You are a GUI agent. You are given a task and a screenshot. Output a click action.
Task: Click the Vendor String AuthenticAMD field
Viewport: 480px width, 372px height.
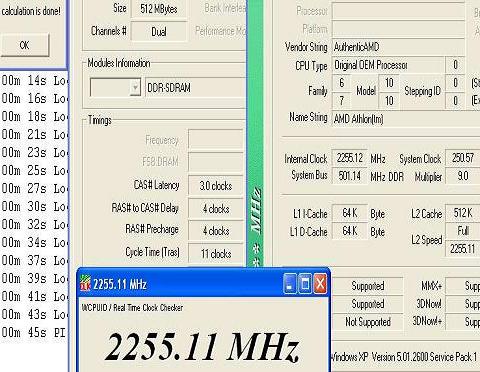[399, 47]
